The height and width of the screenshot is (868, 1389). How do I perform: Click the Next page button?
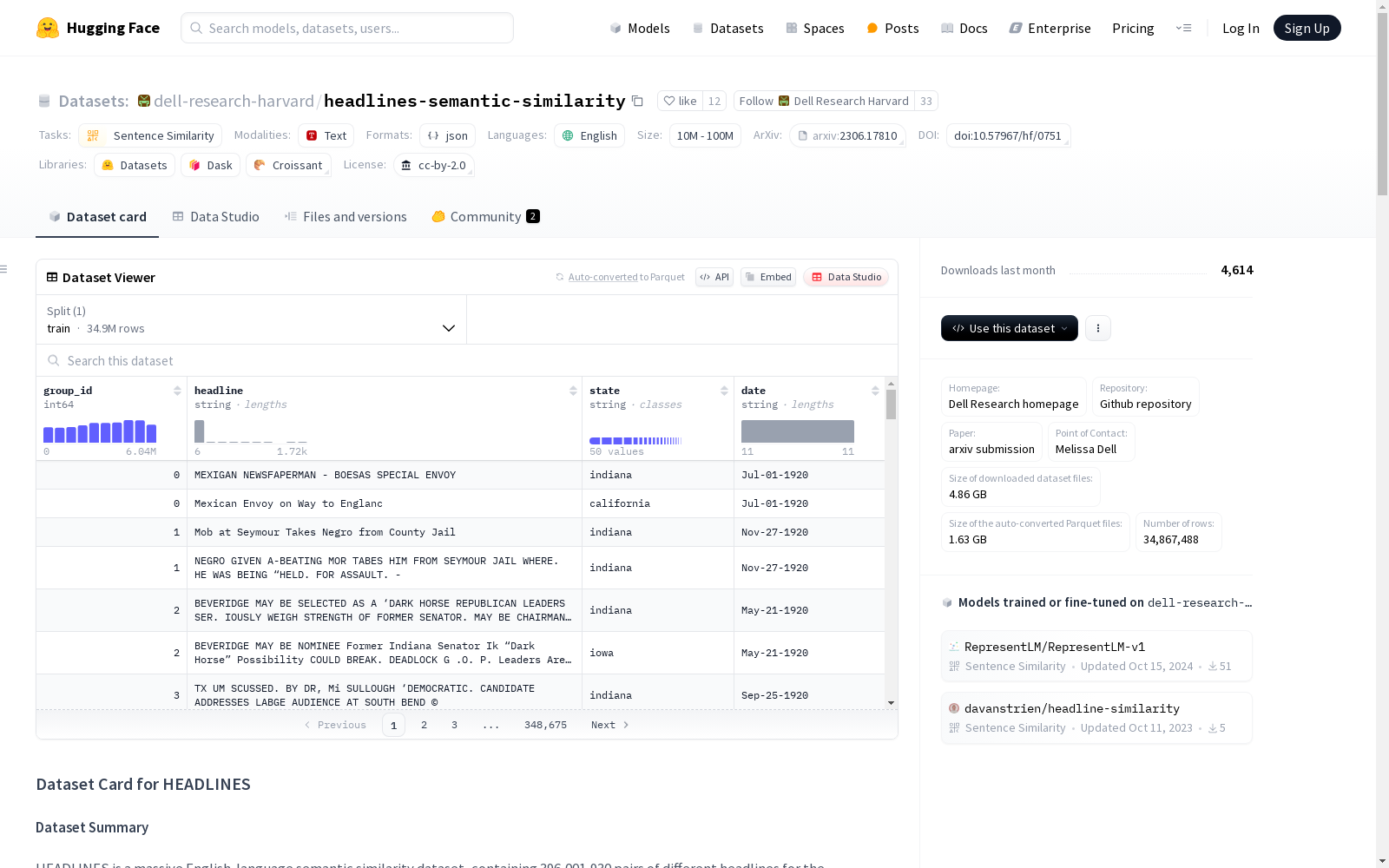609,725
